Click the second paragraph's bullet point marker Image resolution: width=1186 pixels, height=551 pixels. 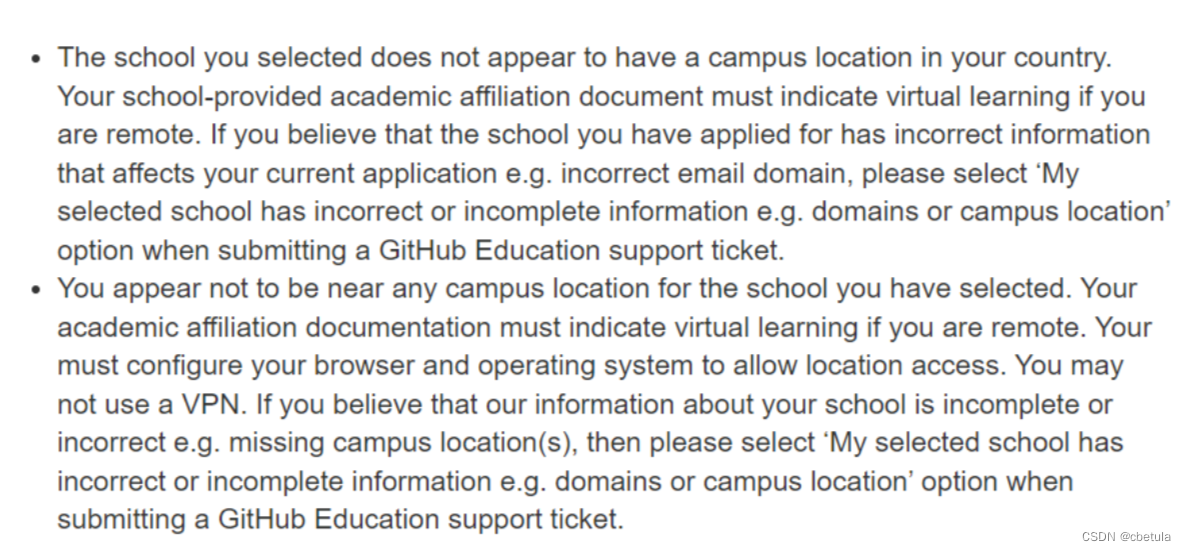(37, 290)
